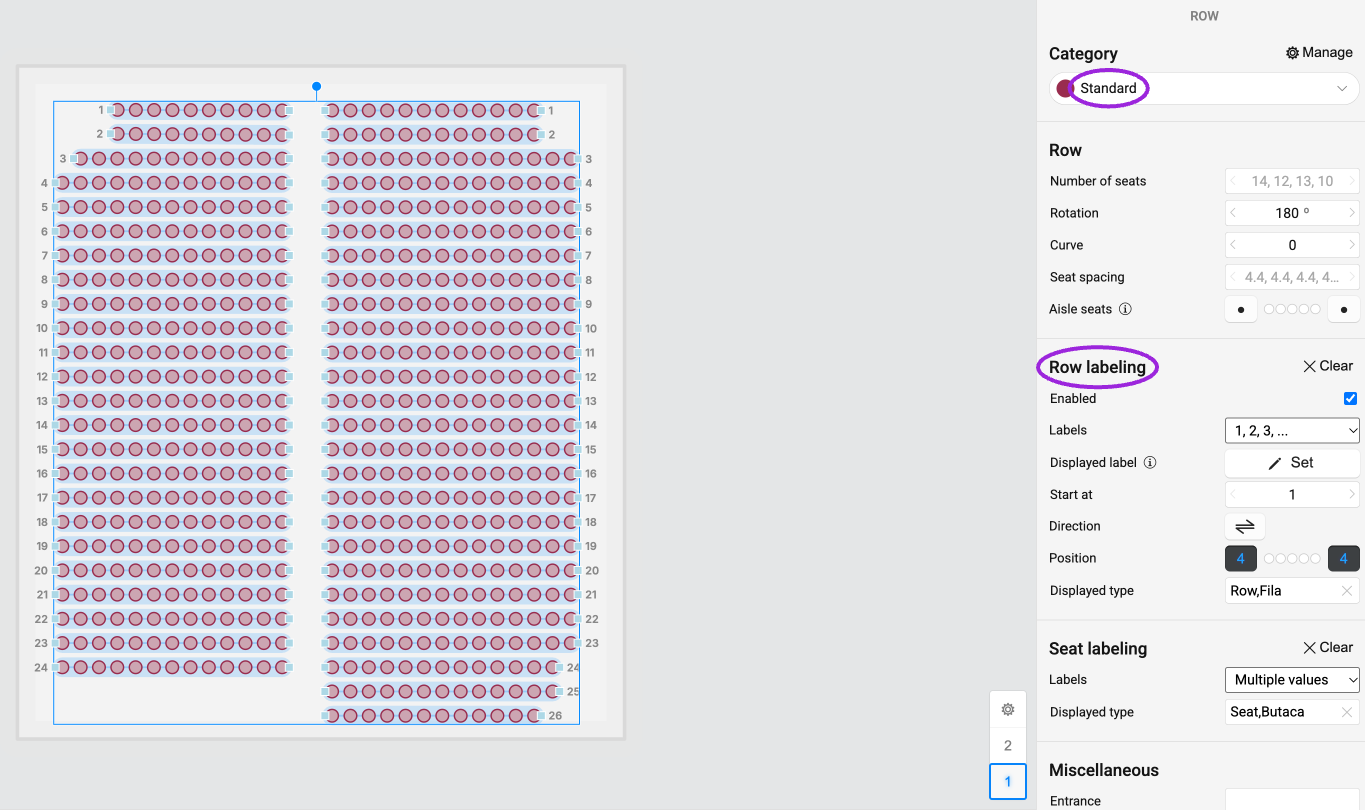Viewport: 1365px width, 810px height.
Task: Open row Labels dropdown showing 1, 2, 3
Action: 1292,430
